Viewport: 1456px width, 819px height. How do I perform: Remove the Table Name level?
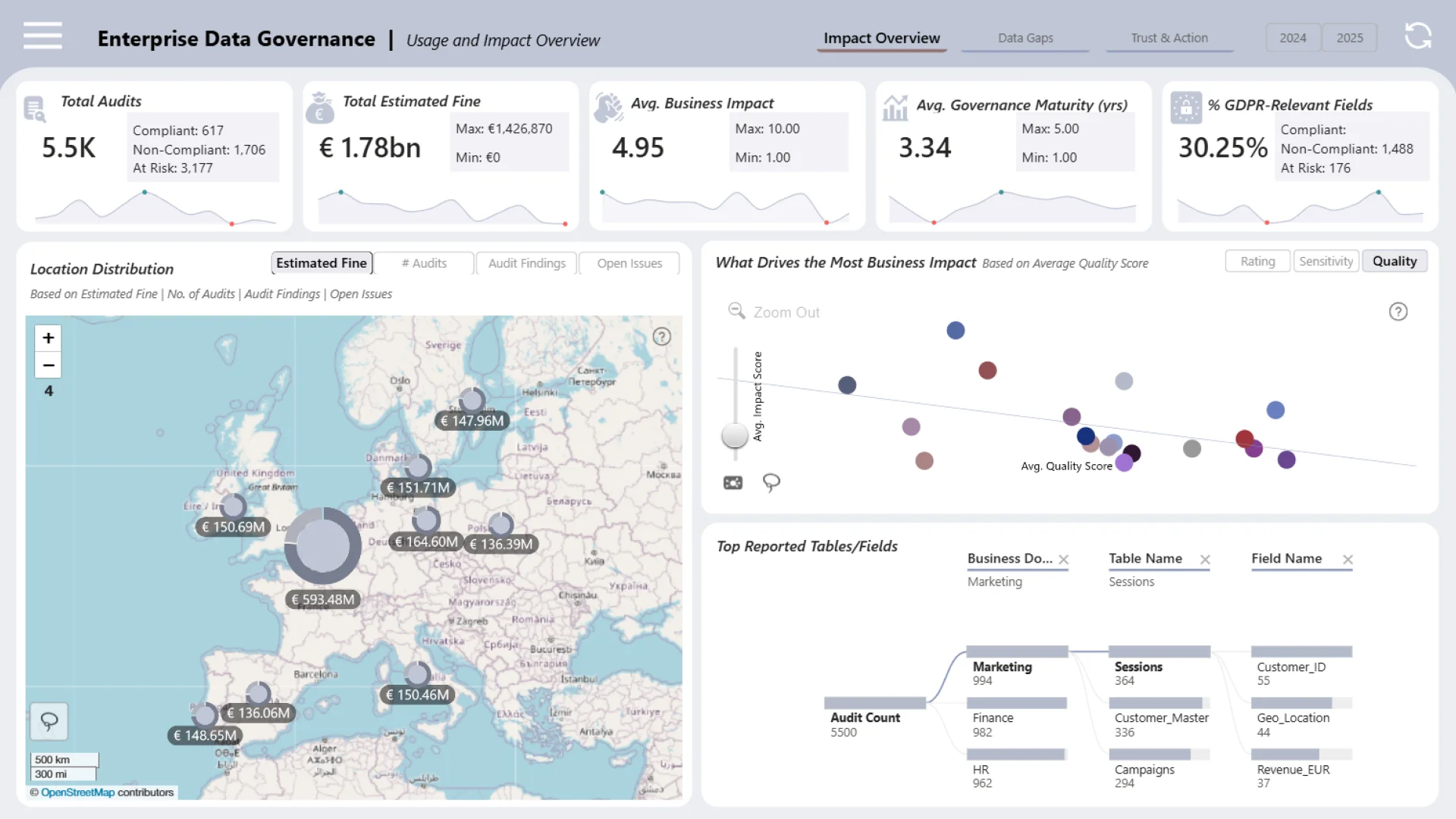pyautogui.click(x=1205, y=560)
